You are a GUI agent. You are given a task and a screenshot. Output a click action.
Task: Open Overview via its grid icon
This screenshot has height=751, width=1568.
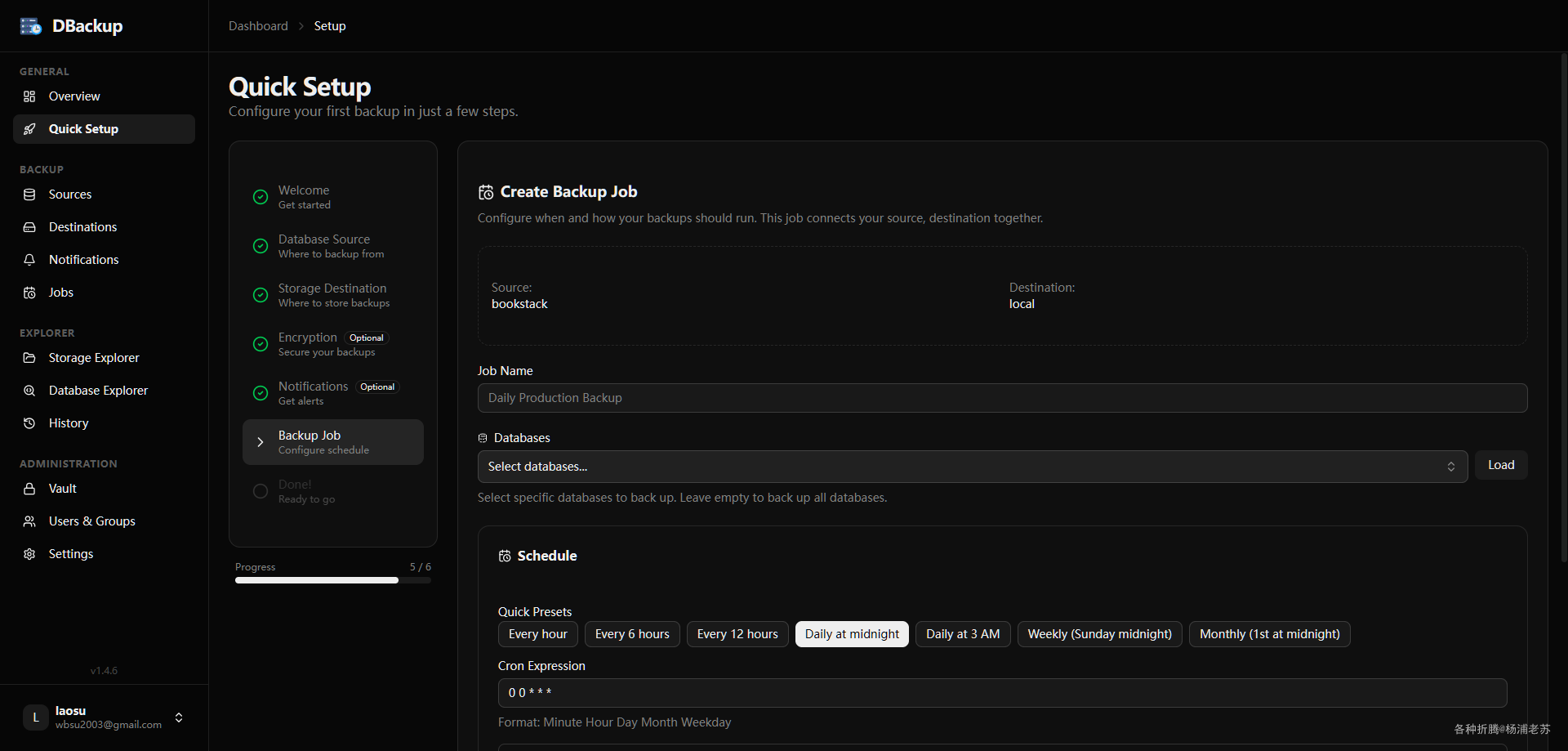29,96
